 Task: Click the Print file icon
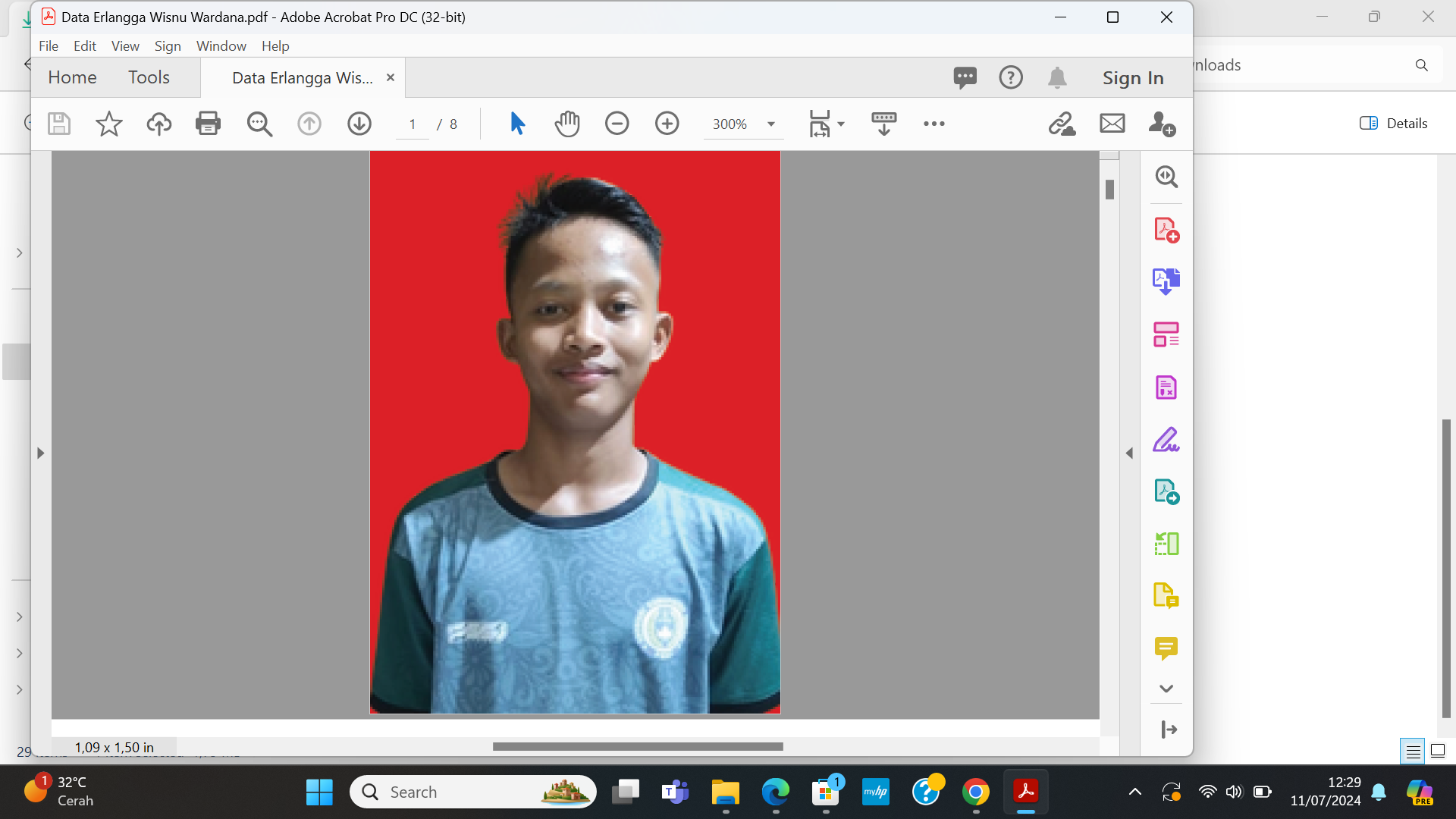click(208, 124)
